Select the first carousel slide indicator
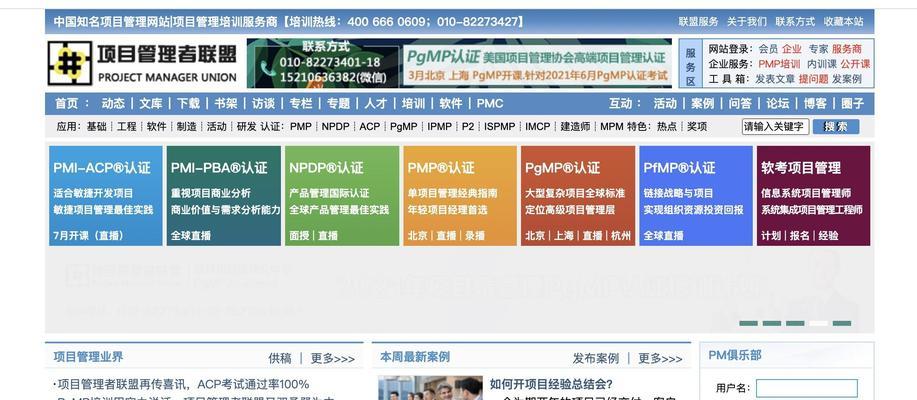Screen dimensions: 917x400 [749, 323]
